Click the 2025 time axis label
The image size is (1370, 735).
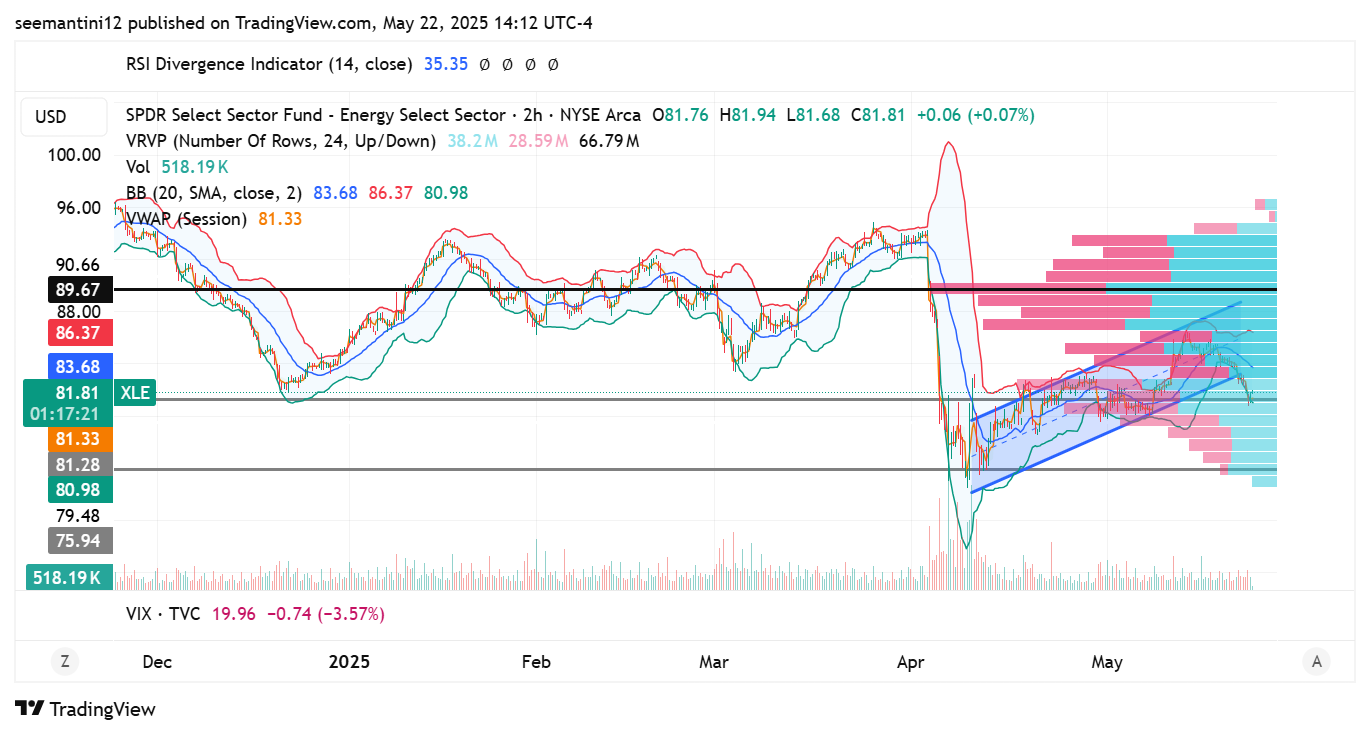tap(349, 662)
